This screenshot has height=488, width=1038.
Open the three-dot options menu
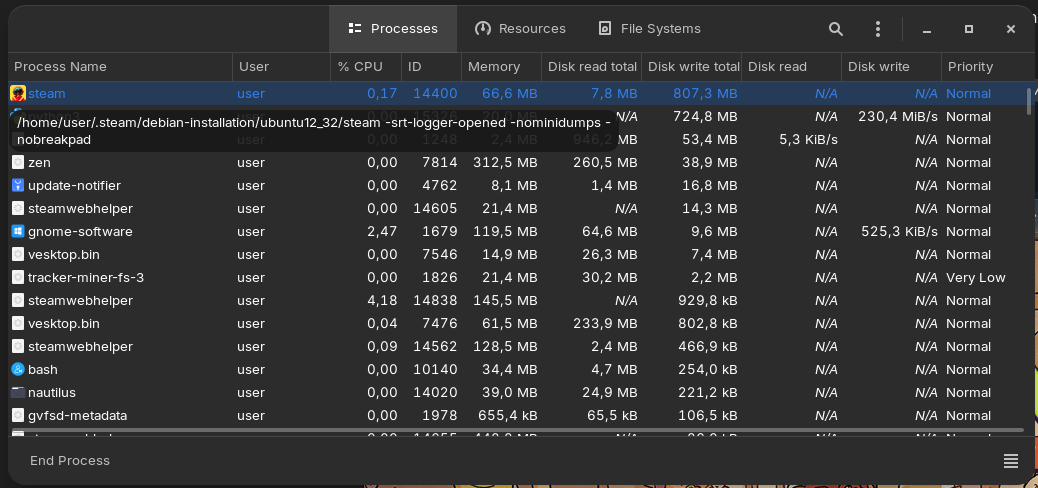878,29
